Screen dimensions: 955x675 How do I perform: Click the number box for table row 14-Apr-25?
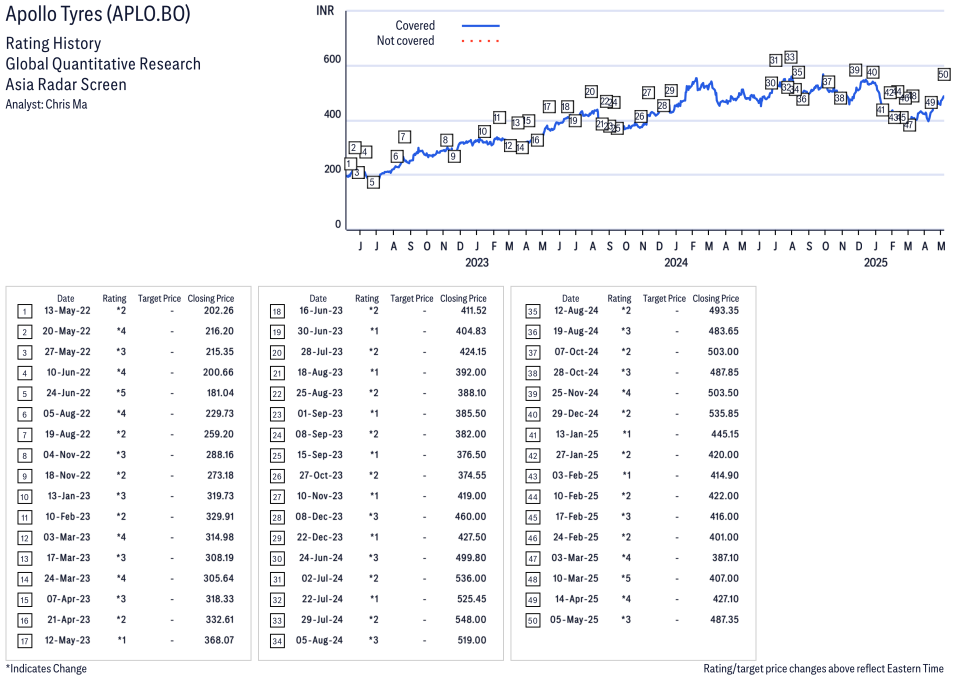pyautogui.click(x=533, y=600)
